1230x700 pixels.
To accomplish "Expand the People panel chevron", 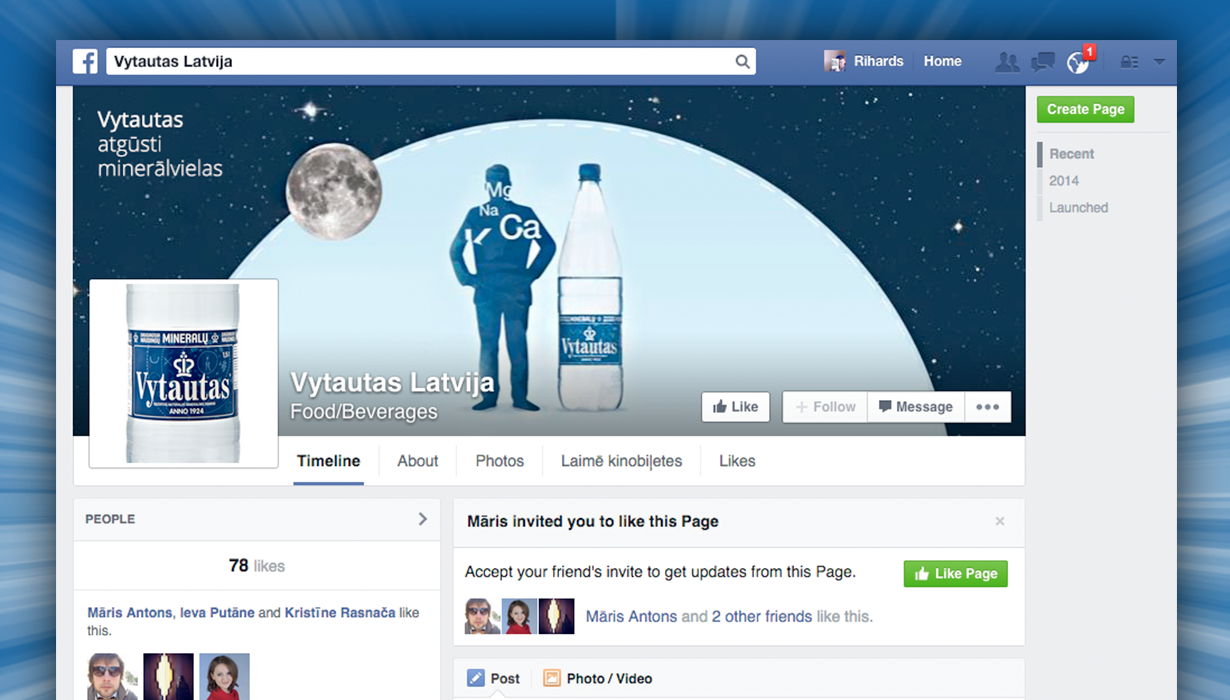I will point(422,519).
